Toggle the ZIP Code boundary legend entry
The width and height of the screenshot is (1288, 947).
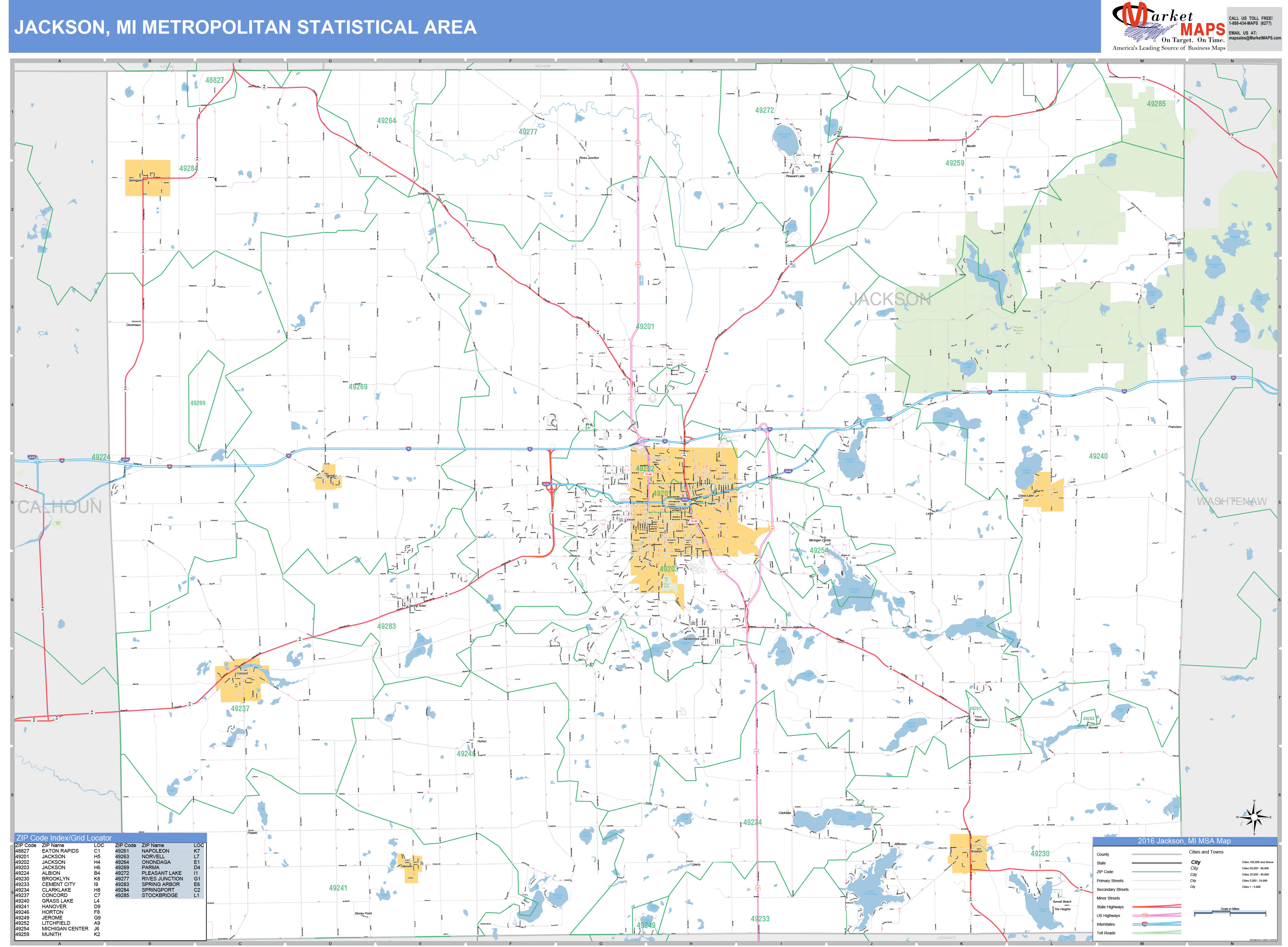tap(1105, 872)
